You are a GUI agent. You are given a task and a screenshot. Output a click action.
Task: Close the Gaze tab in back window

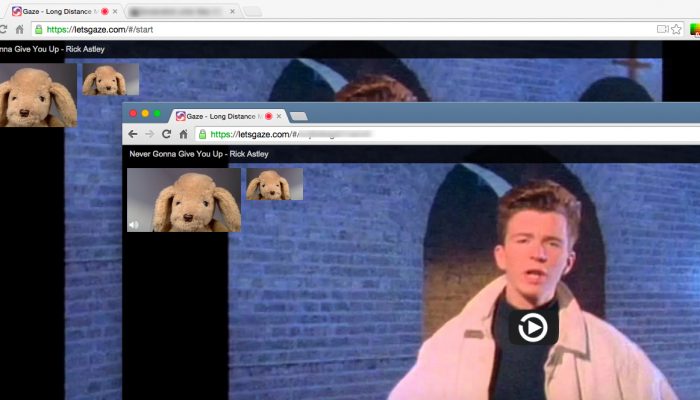[x=115, y=11]
